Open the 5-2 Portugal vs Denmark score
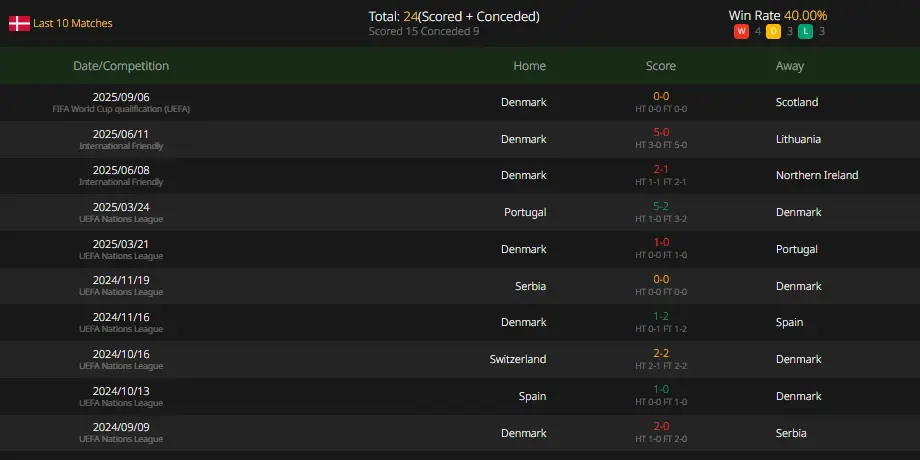The width and height of the screenshot is (920, 460). (x=661, y=207)
